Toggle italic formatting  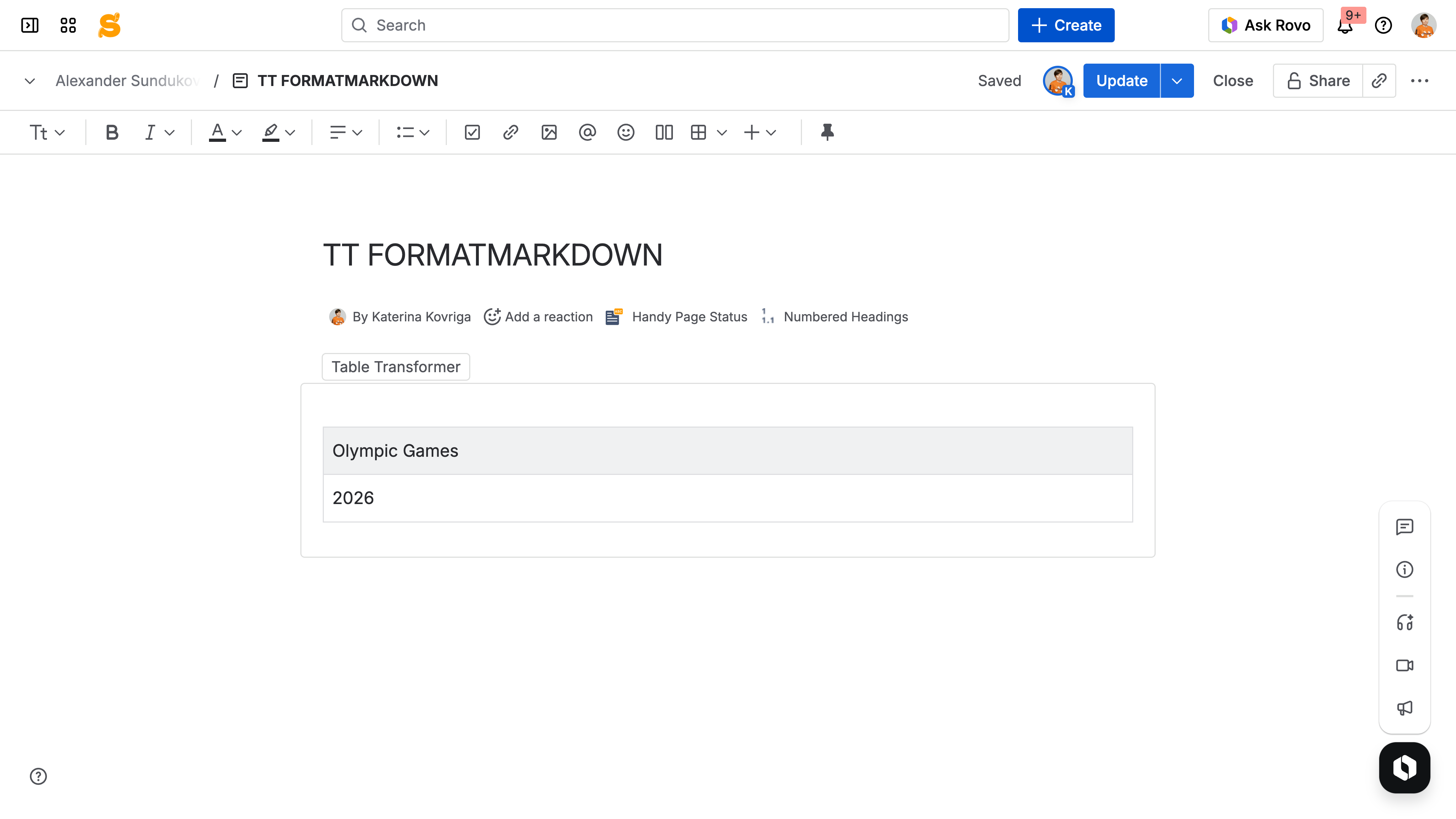tap(150, 132)
